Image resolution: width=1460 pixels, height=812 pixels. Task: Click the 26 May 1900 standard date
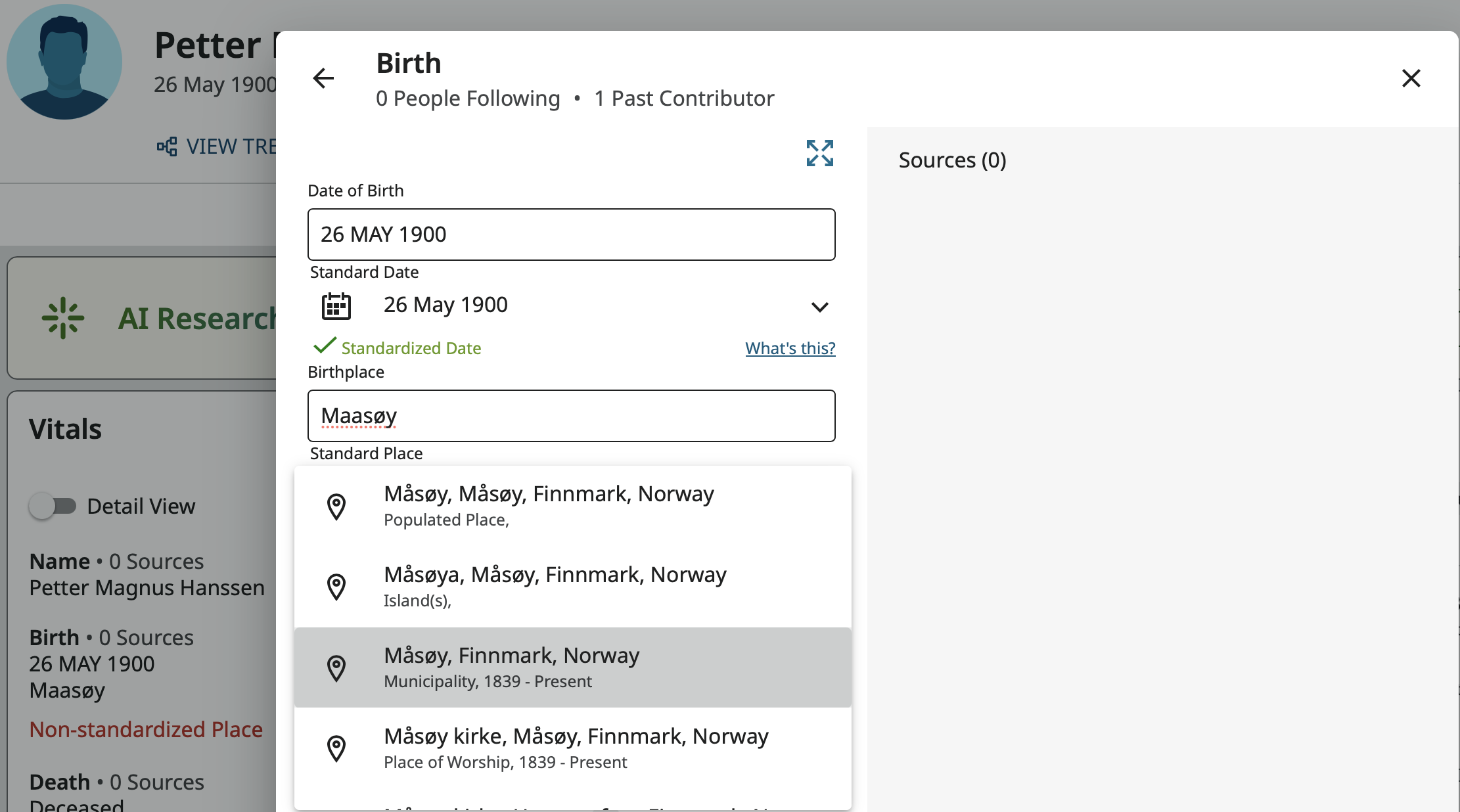445,305
